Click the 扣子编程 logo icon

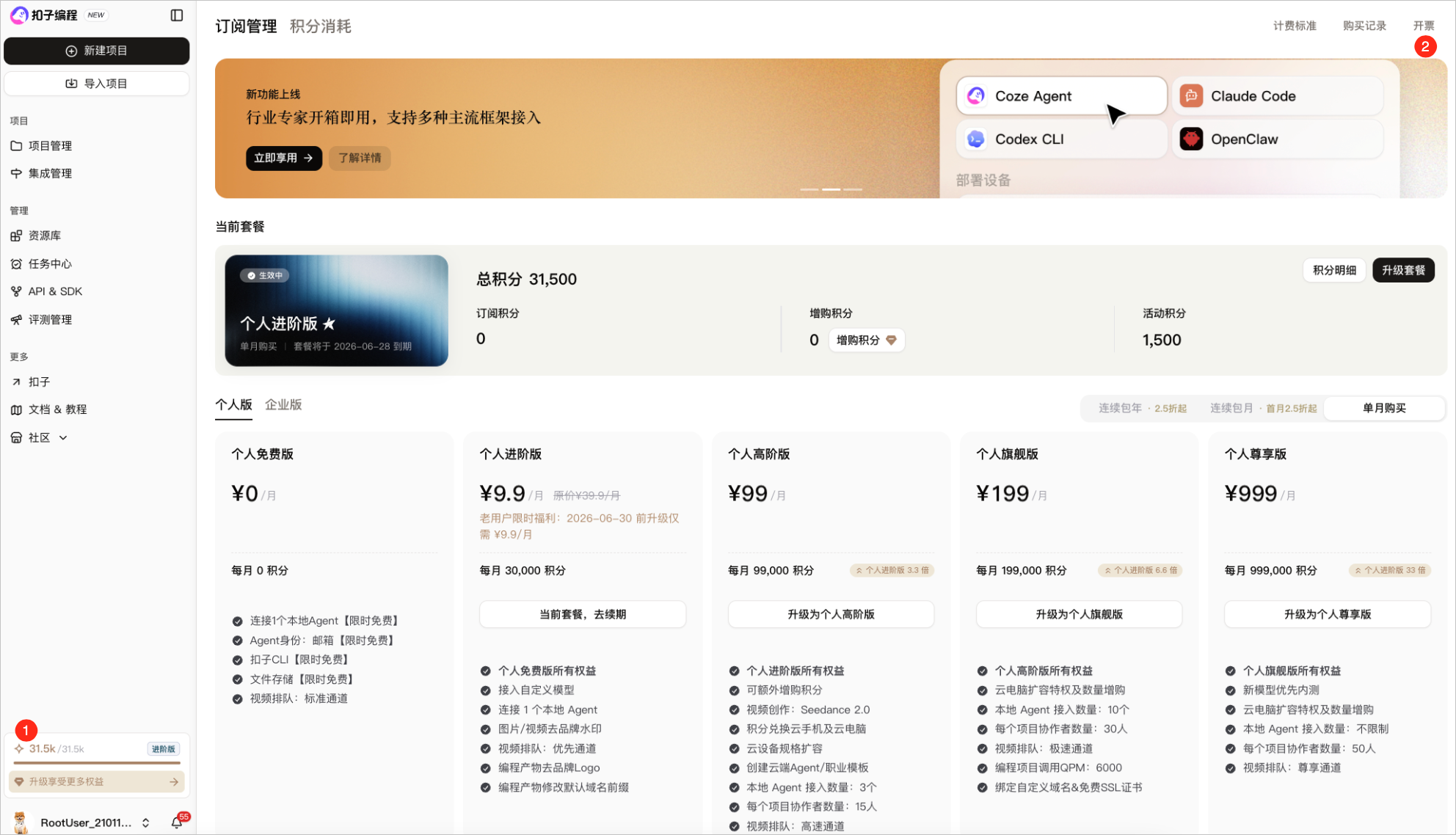(20, 15)
